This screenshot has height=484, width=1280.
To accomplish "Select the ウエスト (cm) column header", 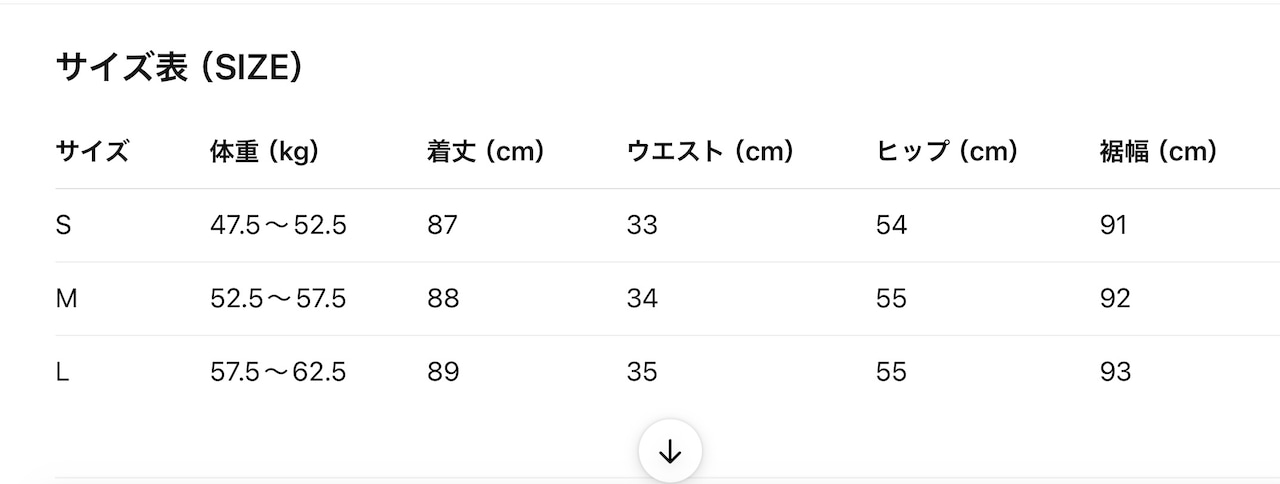I will click(710, 152).
